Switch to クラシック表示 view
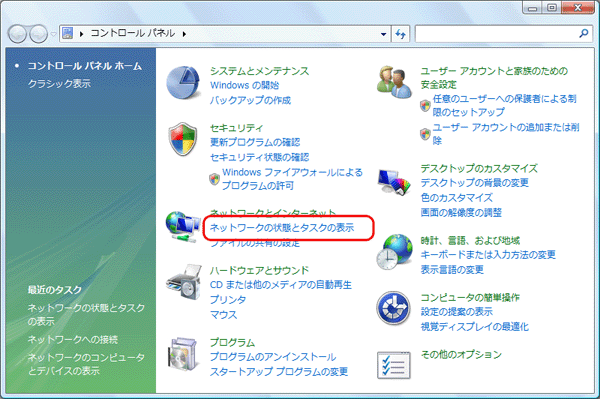The height and width of the screenshot is (399, 600). [59, 84]
